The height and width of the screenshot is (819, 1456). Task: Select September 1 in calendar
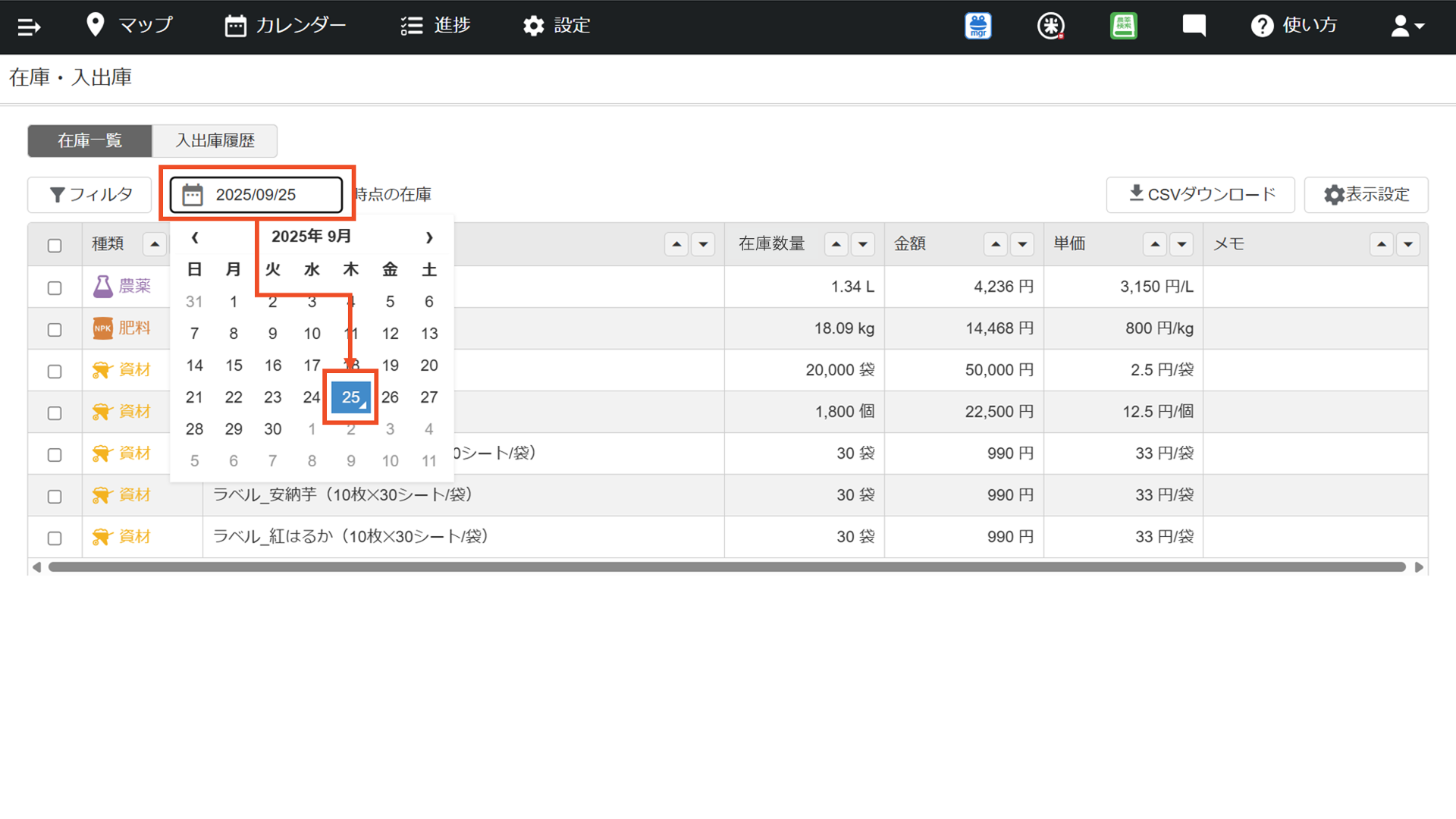(234, 302)
